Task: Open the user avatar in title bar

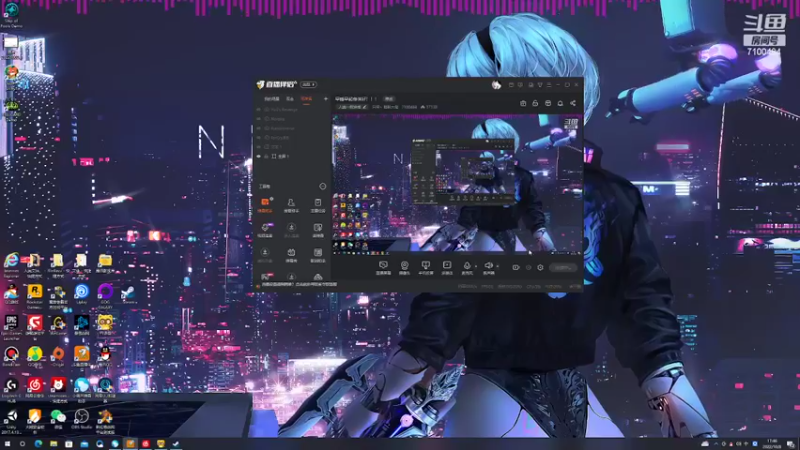Action: click(x=496, y=85)
